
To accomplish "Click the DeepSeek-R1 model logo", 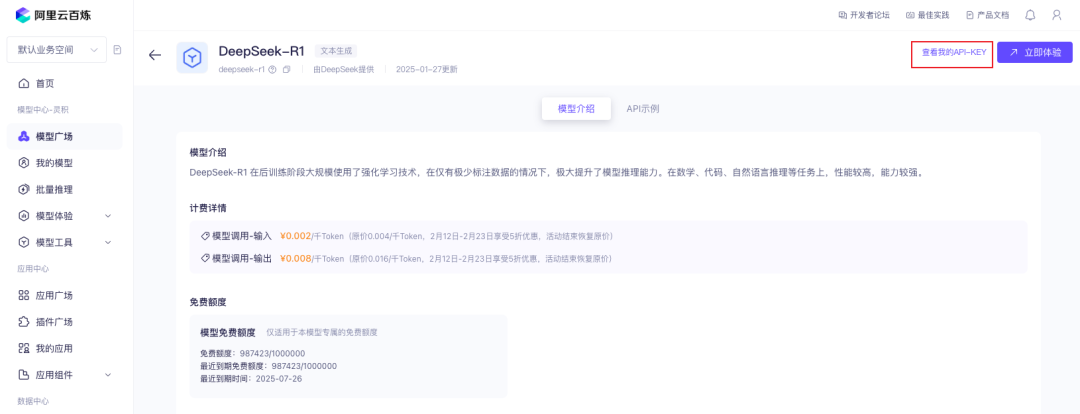I will point(192,58).
